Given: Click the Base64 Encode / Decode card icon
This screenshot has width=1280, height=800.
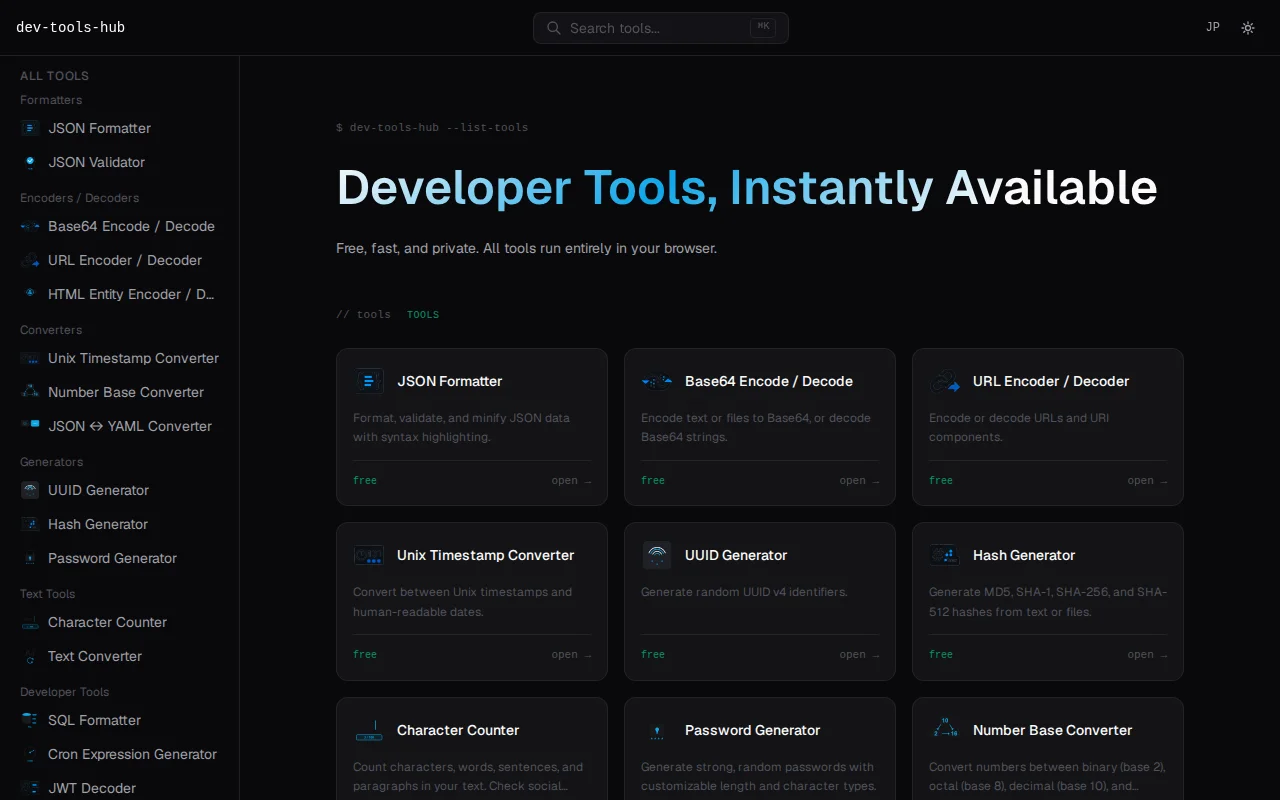Looking at the screenshot, I should tap(657, 381).
